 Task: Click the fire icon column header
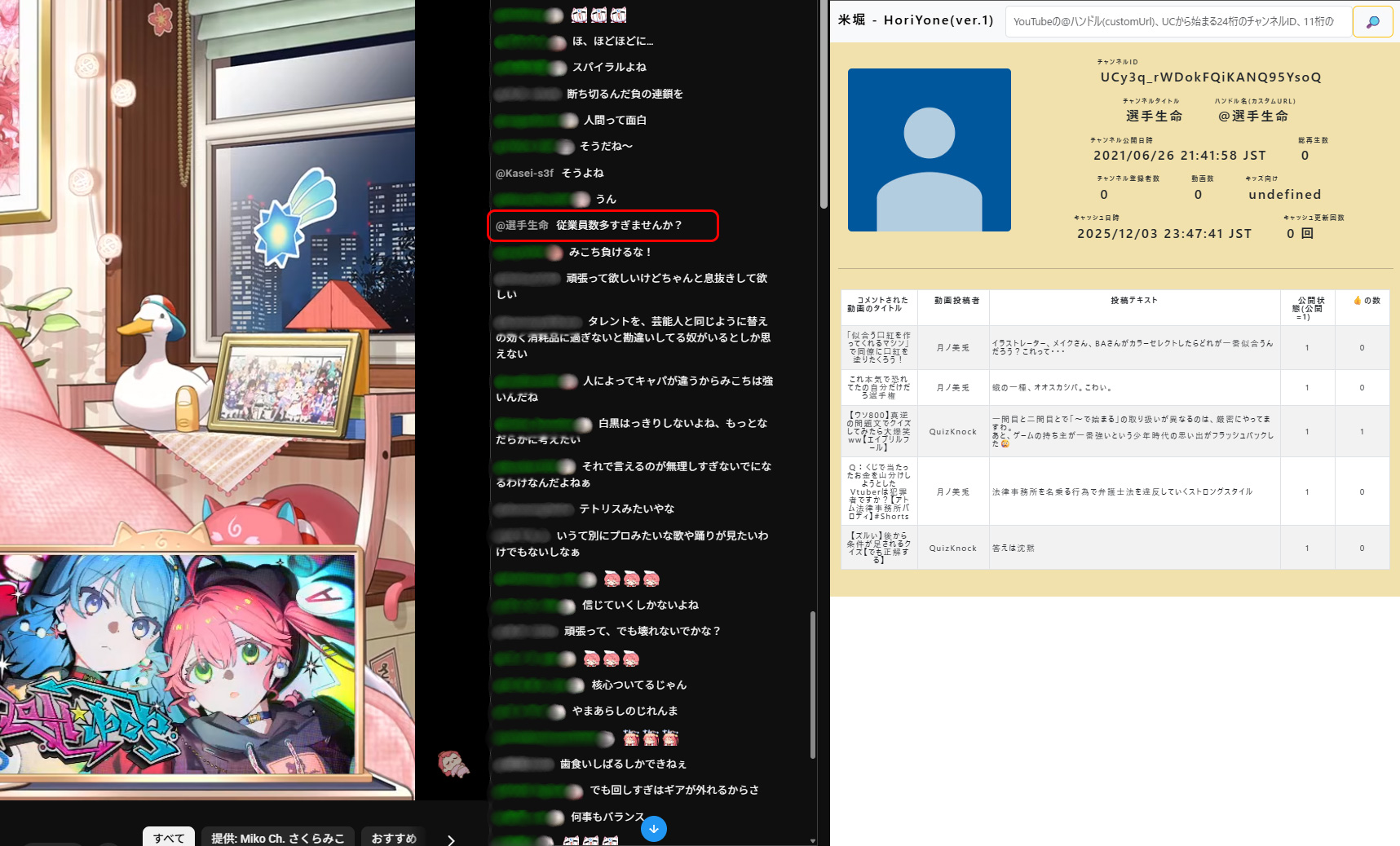coord(1362,301)
